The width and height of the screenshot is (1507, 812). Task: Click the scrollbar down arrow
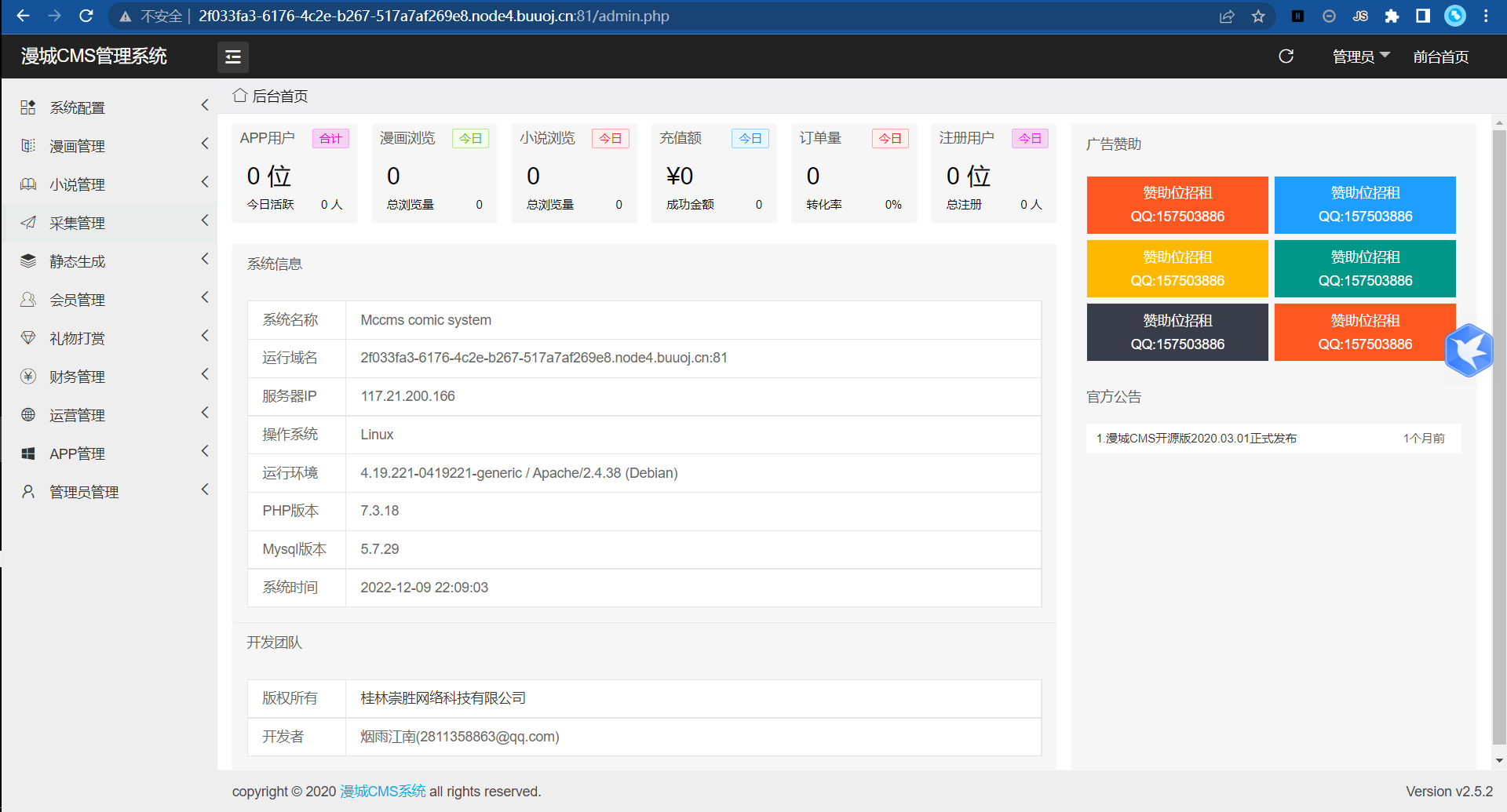pyautogui.click(x=1499, y=760)
